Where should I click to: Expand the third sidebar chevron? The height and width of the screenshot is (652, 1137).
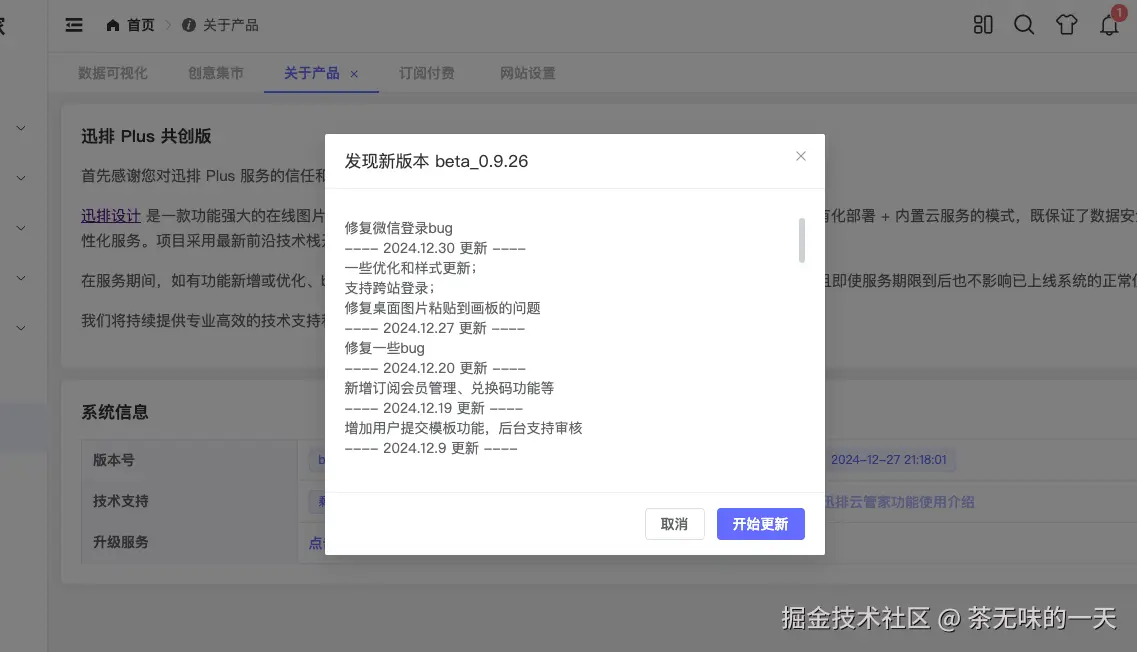point(21,228)
